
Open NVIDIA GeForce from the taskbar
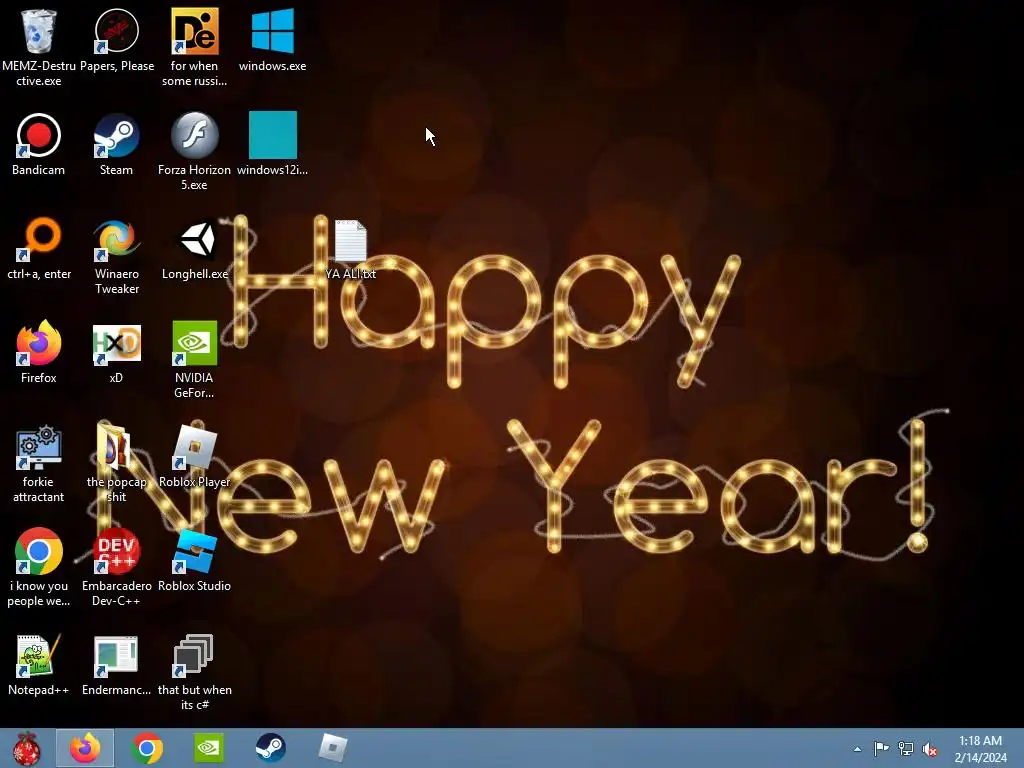pyautogui.click(x=209, y=748)
